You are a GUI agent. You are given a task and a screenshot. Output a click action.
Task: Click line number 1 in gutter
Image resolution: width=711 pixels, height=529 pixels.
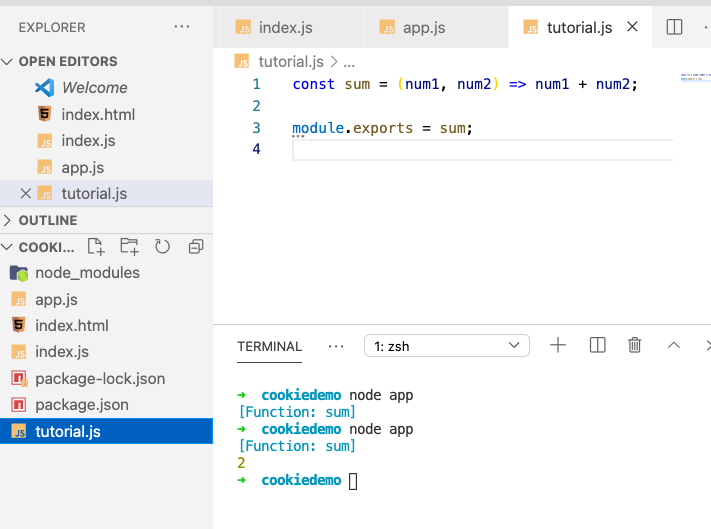point(256,84)
